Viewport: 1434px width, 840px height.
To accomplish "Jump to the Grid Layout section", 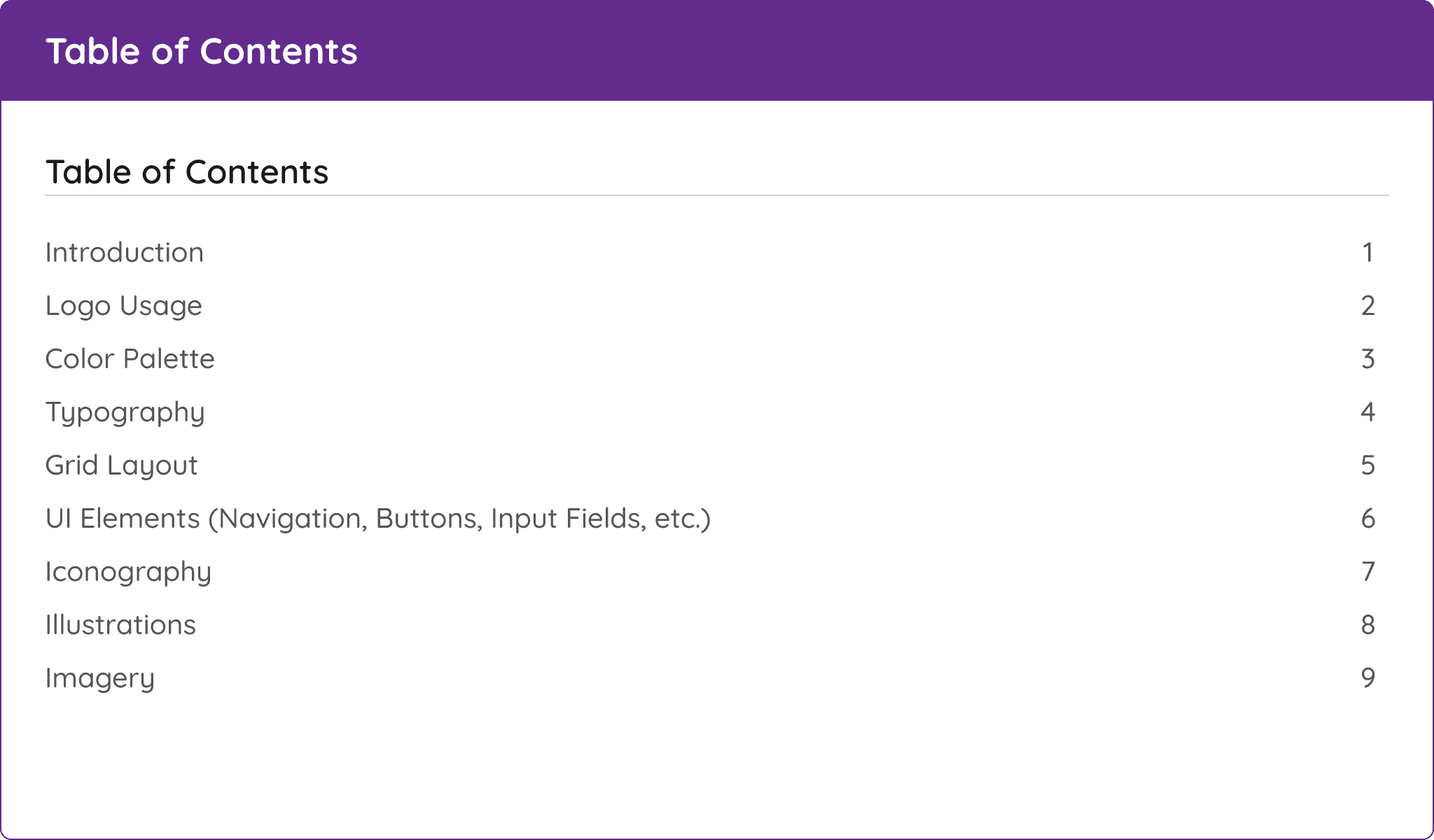I will point(122,465).
